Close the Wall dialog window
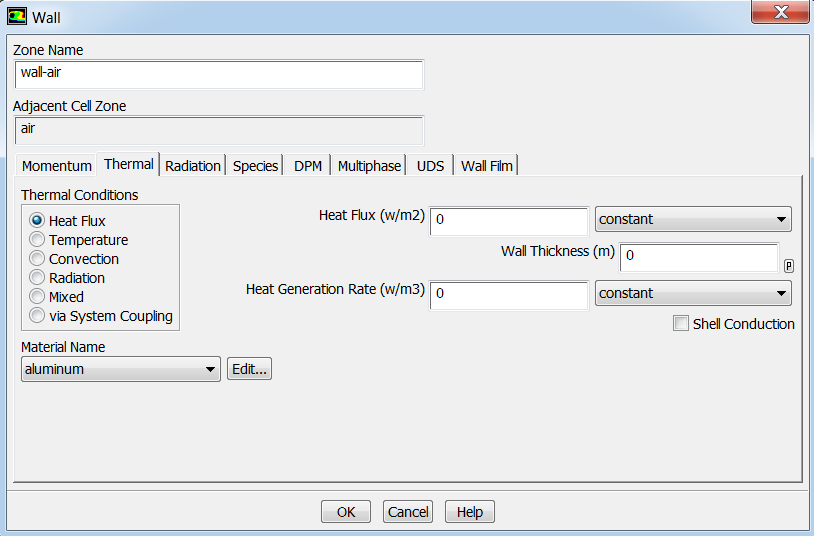The height and width of the screenshot is (536, 814). (780, 11)
